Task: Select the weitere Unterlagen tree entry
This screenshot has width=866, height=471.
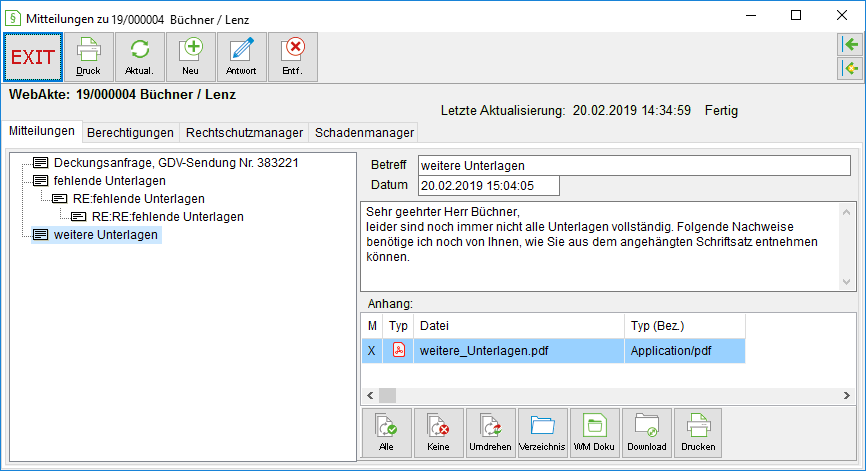Action: tap(105, 235)
